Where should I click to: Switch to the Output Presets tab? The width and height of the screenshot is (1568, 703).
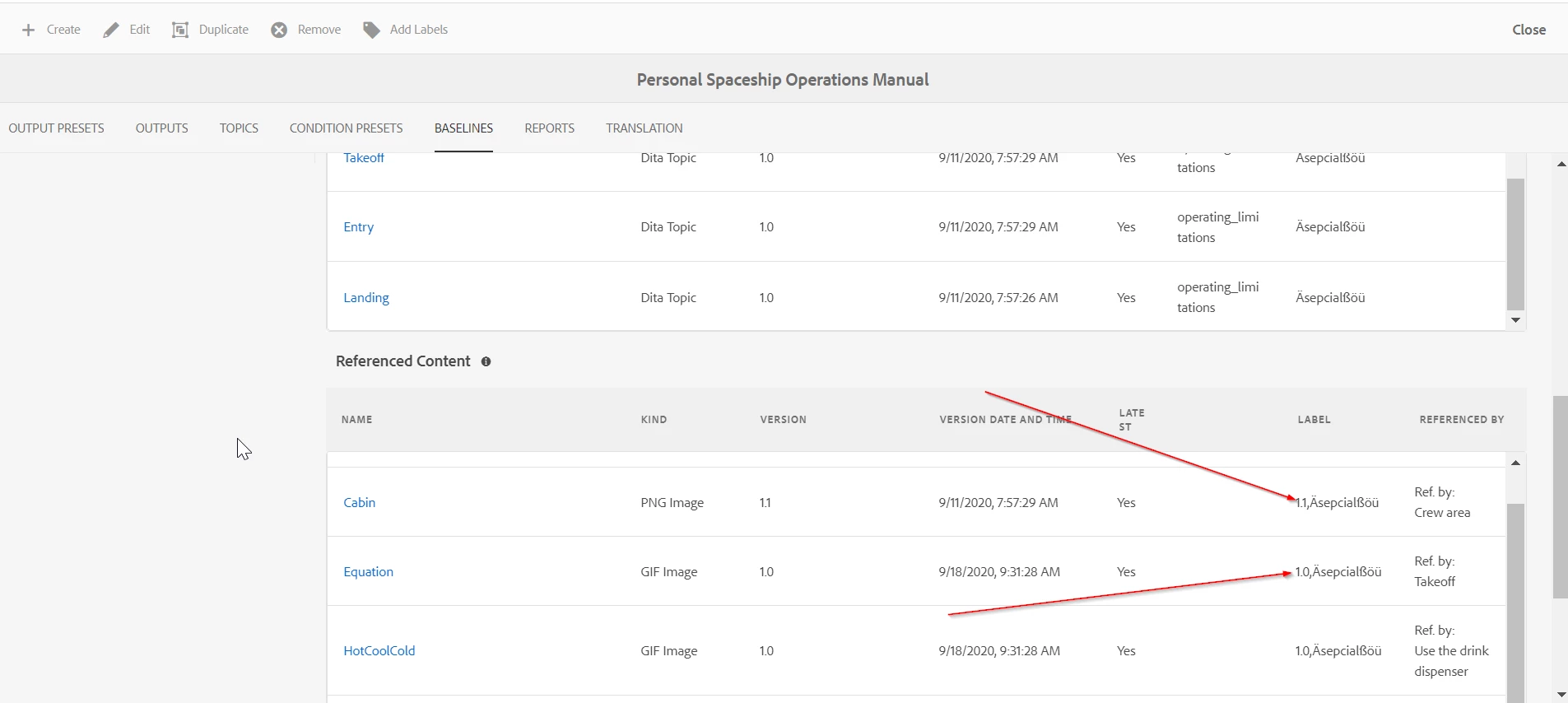tap(56, 128)
